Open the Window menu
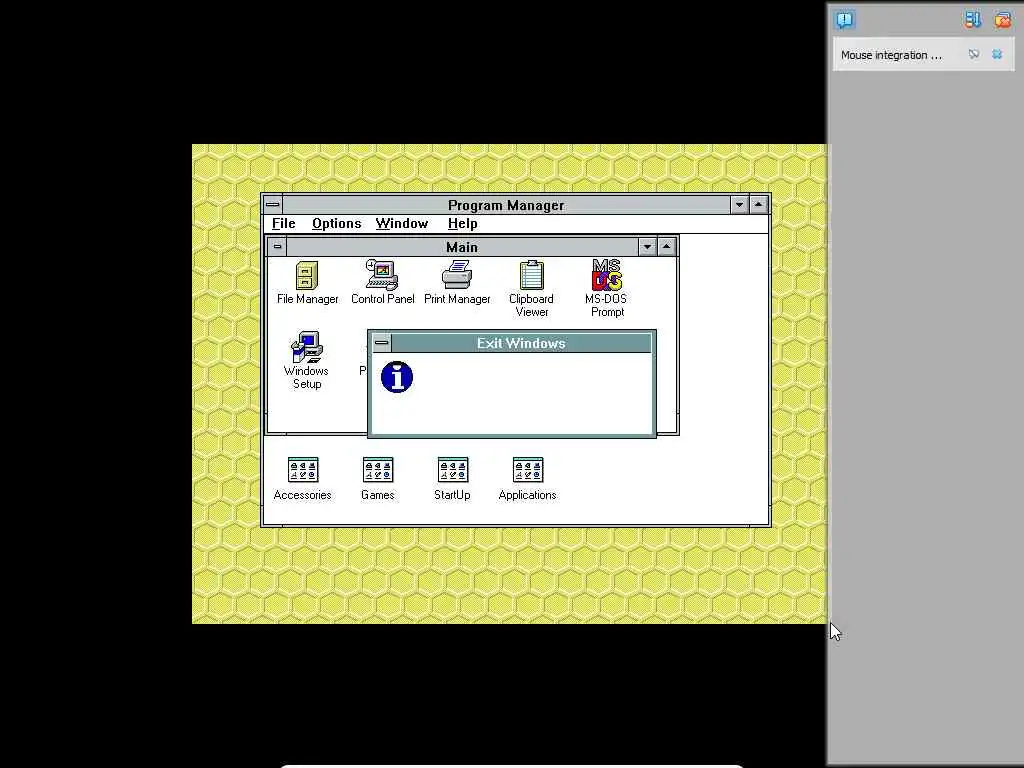 point(402,223)
